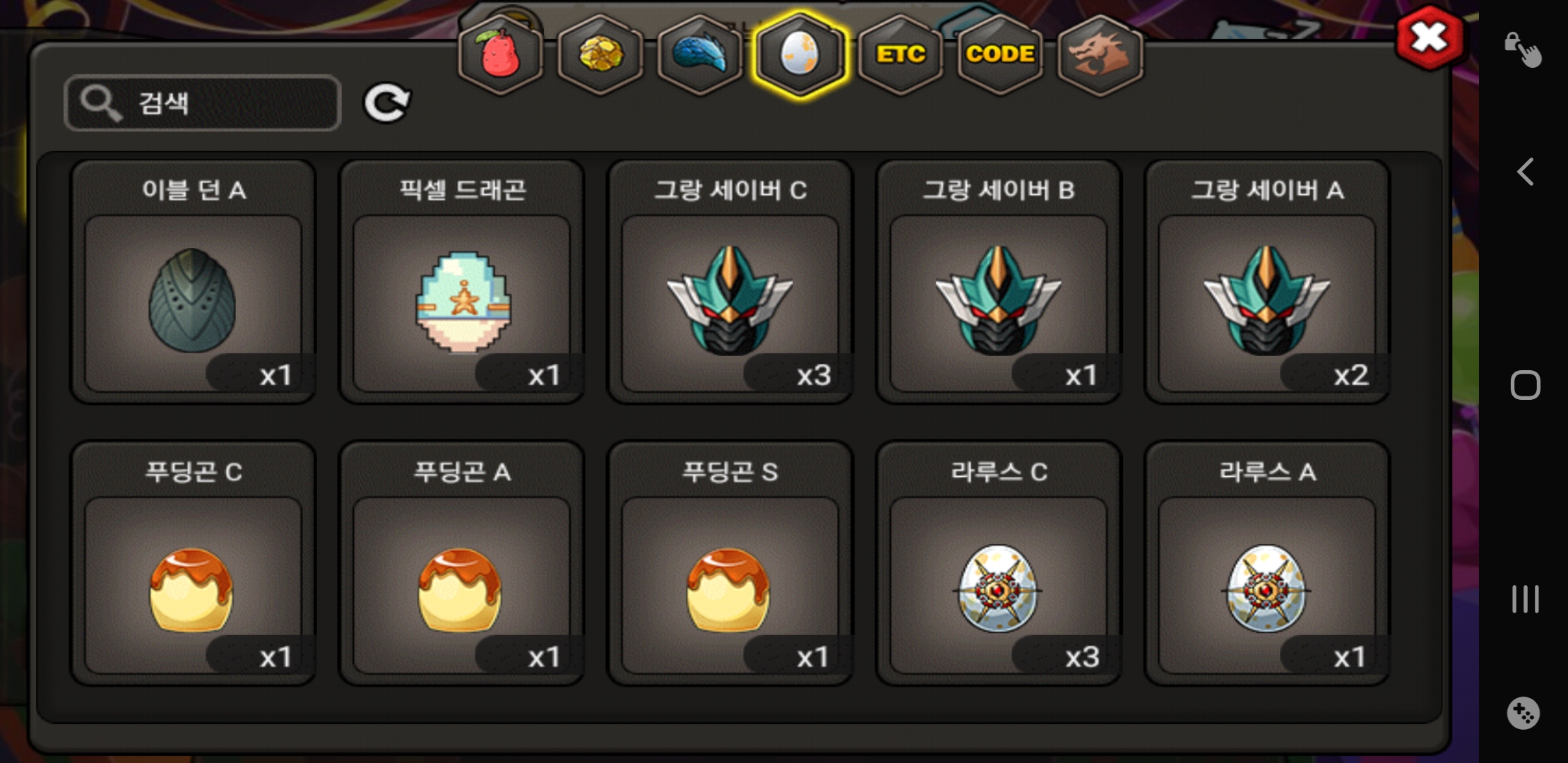Select the 이블 던 A egg
The height and width of the screenshot is (763, 1568).
click(193, 282)
